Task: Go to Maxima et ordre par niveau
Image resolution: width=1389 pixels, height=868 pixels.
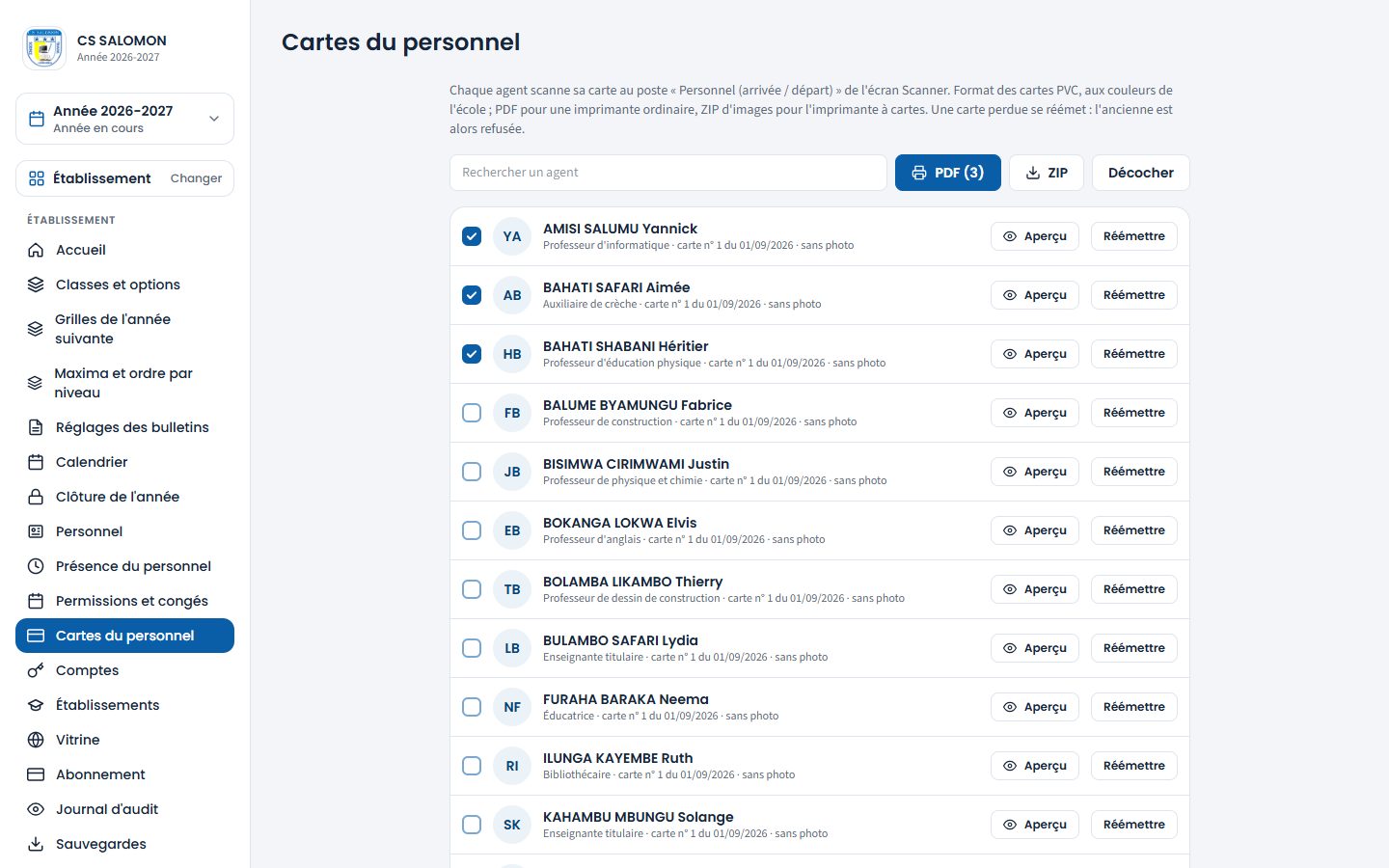Action: (124, 383)
